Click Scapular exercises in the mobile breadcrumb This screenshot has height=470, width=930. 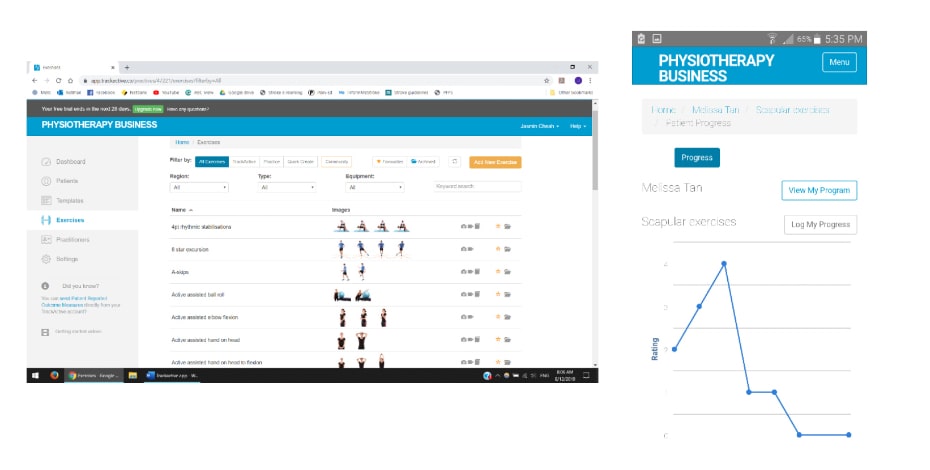pyautogui.click(x=792, y=110)
